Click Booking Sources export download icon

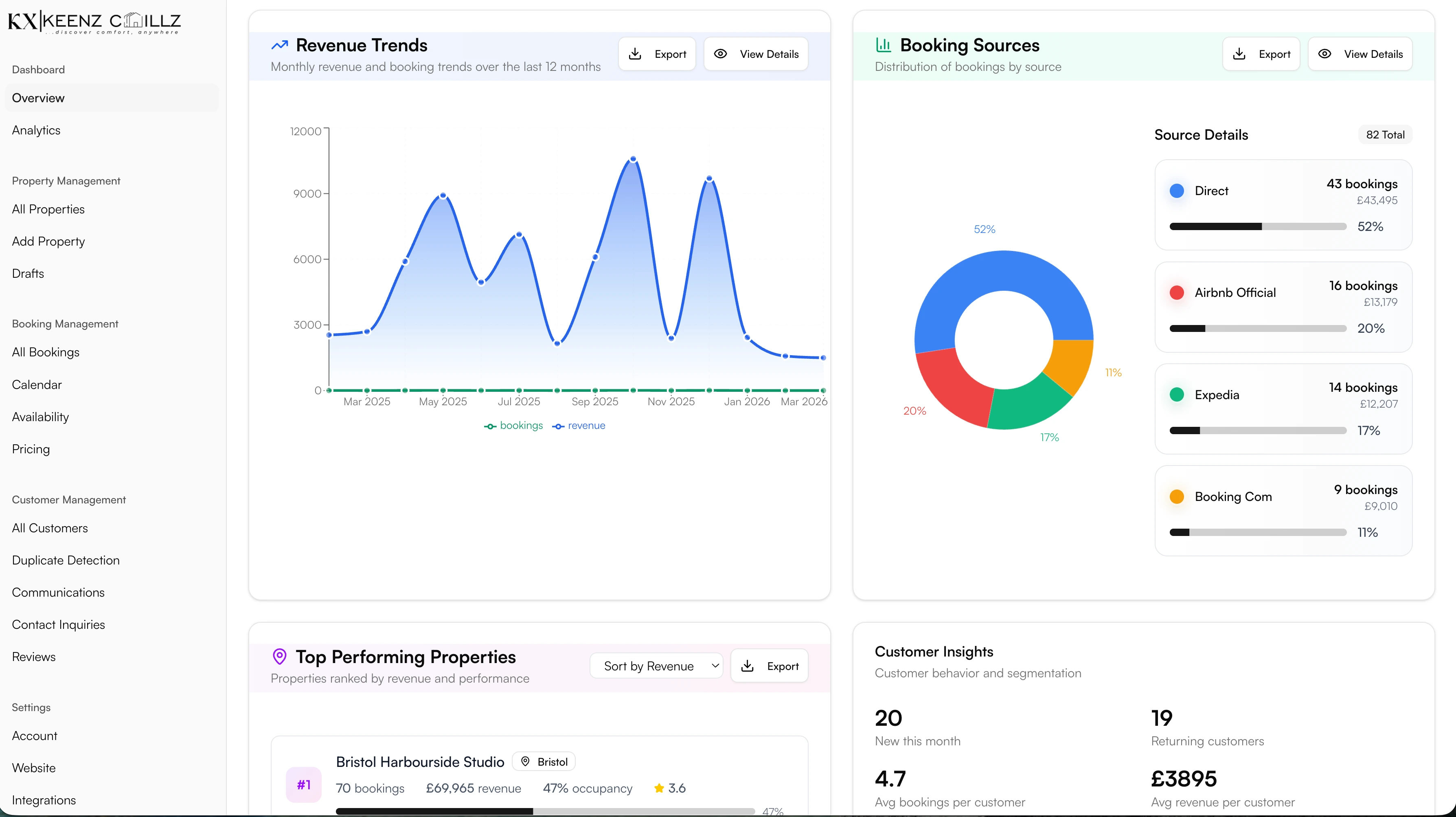1239,54
